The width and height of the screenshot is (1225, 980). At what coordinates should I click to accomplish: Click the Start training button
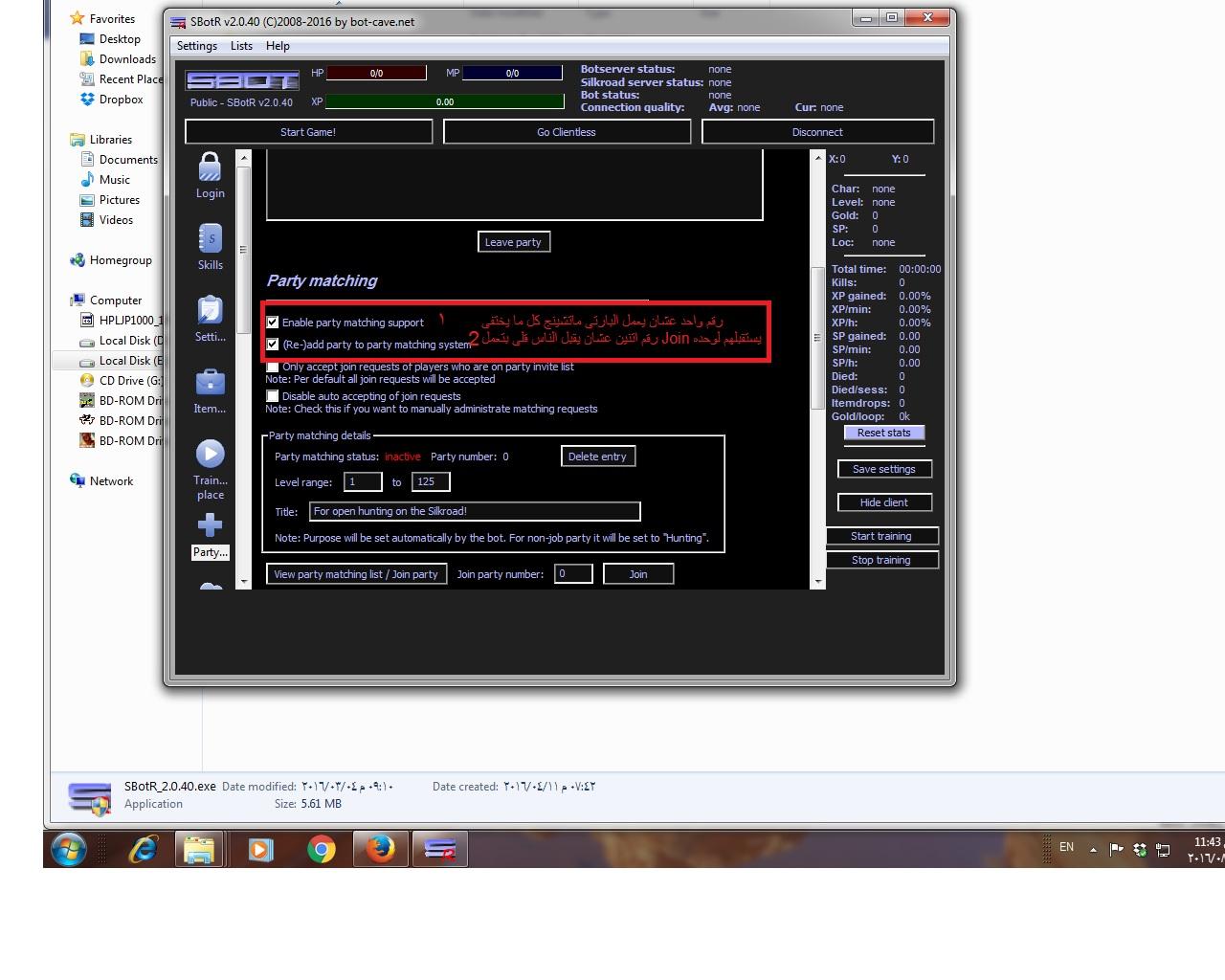click(x=881, y=536)
